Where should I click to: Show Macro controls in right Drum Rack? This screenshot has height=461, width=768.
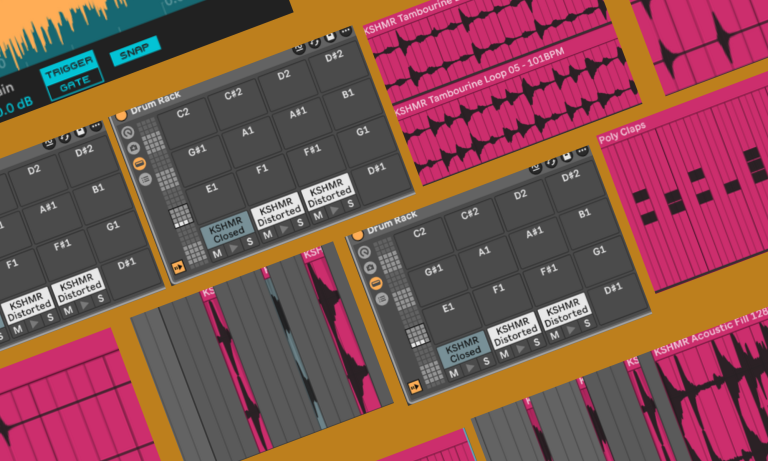click(364, 252)
